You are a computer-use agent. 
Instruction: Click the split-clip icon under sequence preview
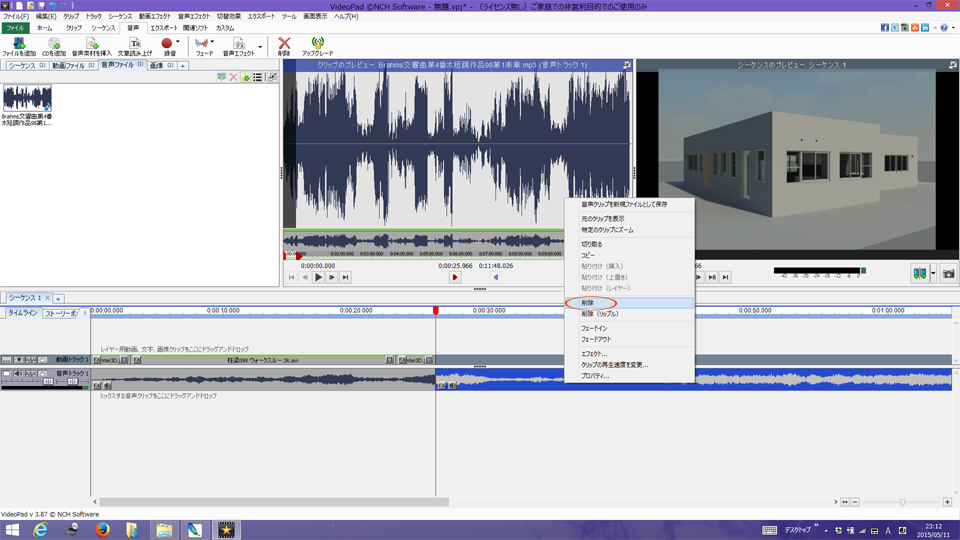(x=920, y=274)
